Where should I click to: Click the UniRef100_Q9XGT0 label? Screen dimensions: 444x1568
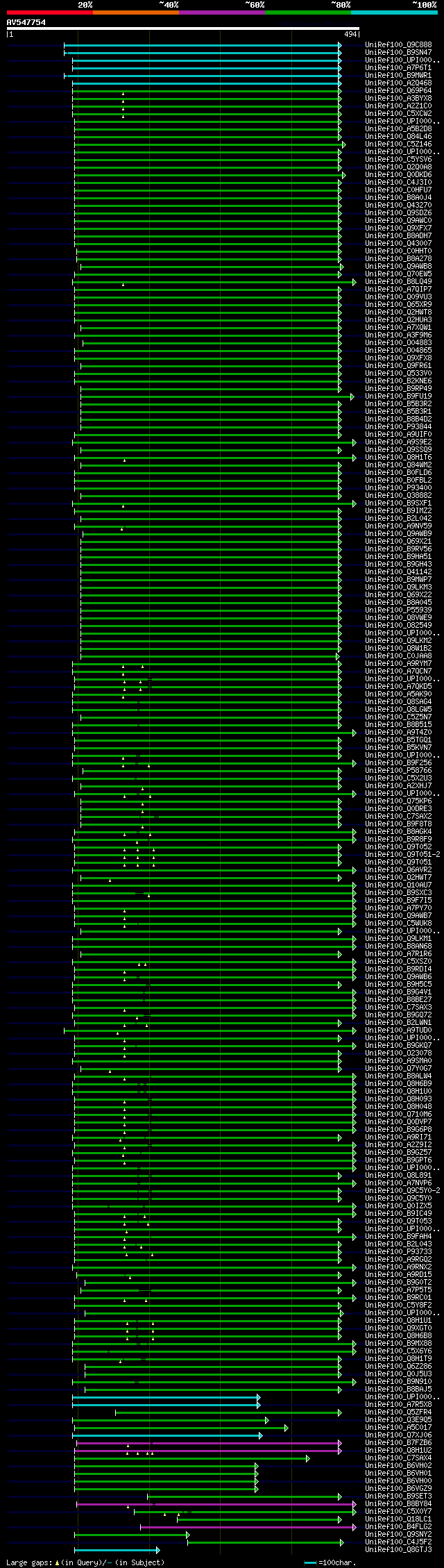point(398,1328)
